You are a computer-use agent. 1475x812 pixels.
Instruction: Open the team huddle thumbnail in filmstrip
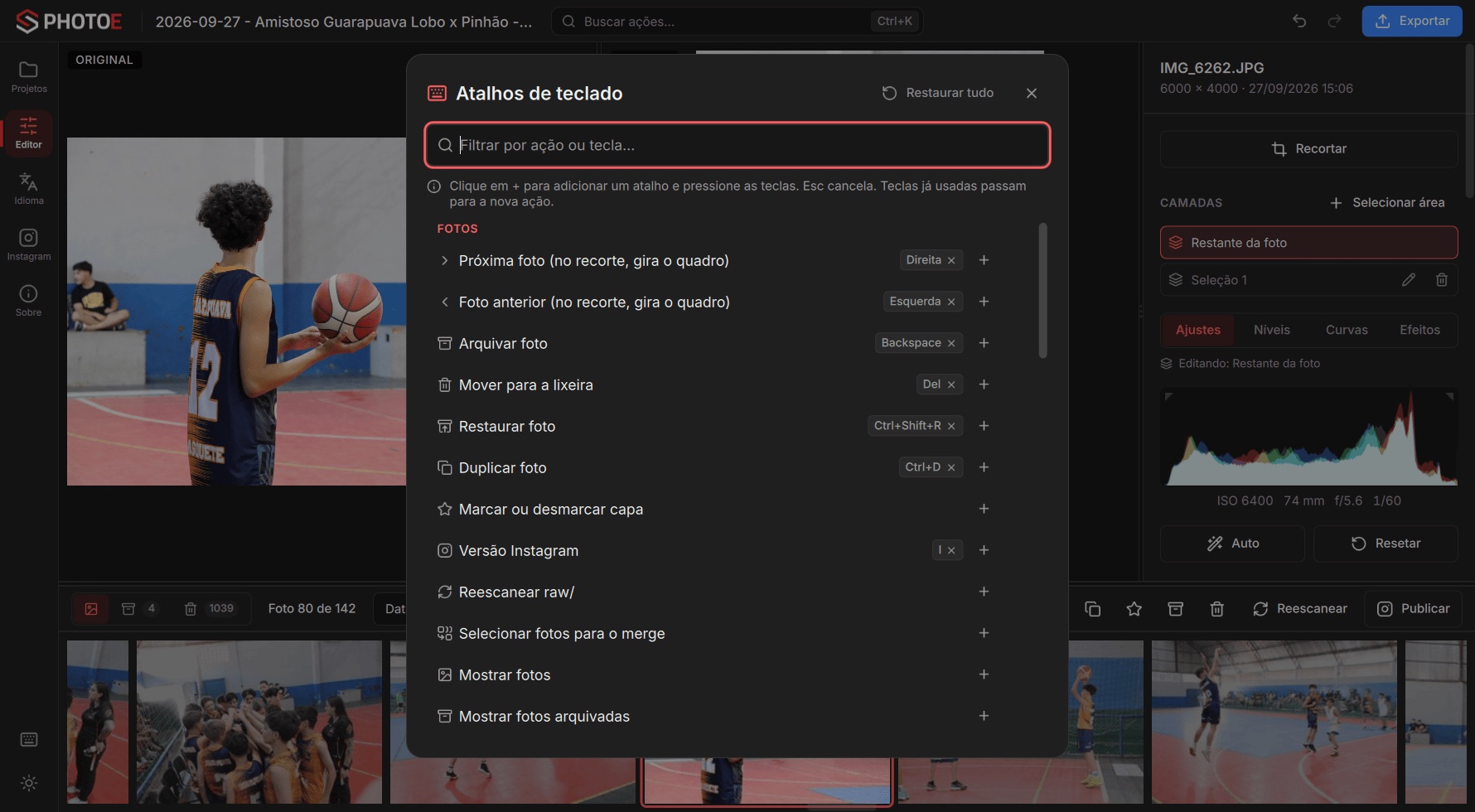click(259, 722)
